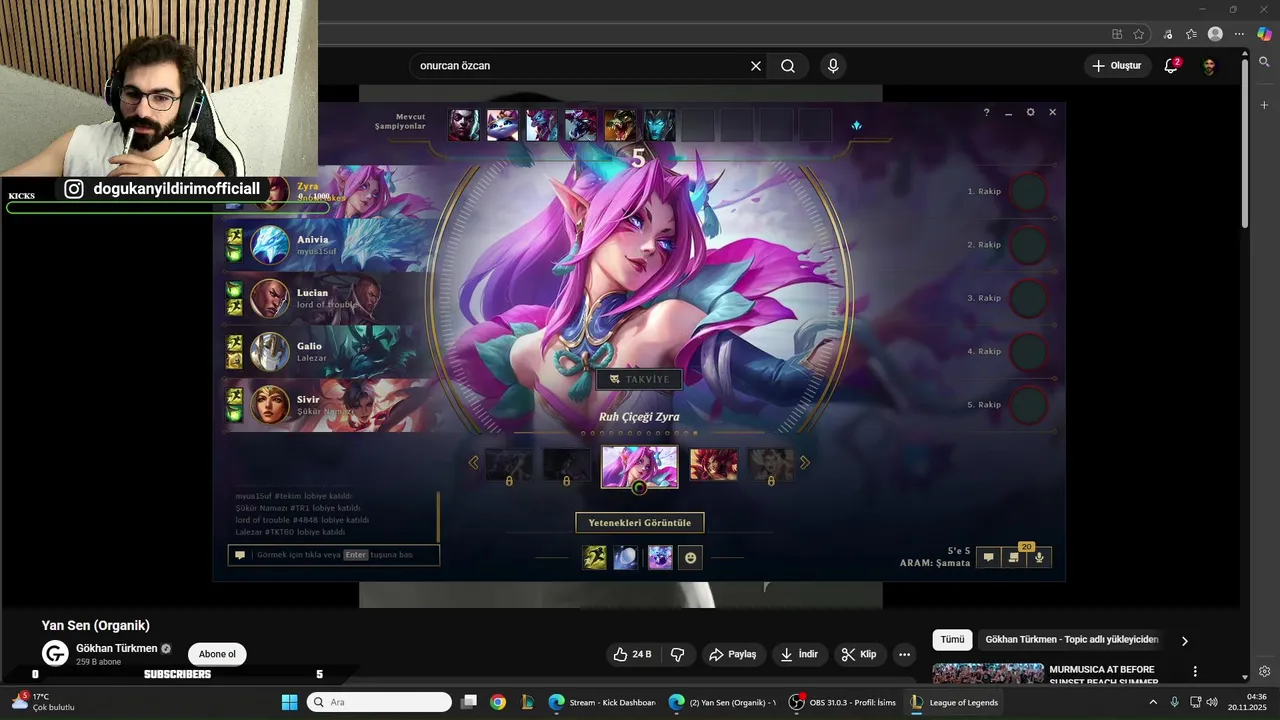This screenshot has width=1280, height=720.
Task: Select the Tümü filter chip
Action: 952,640
